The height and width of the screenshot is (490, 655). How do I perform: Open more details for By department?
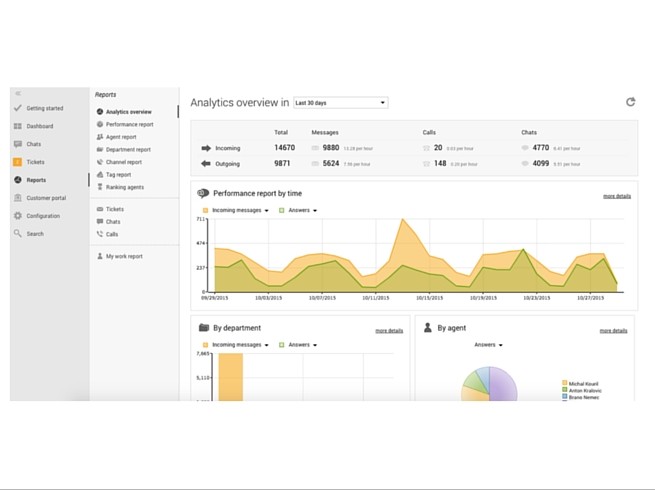[x=389, y=330]
